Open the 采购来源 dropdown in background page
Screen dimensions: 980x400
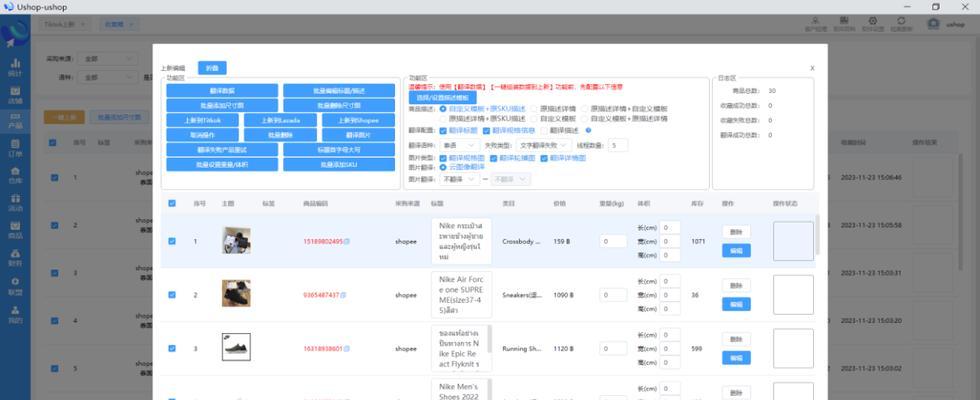point(109,59)
